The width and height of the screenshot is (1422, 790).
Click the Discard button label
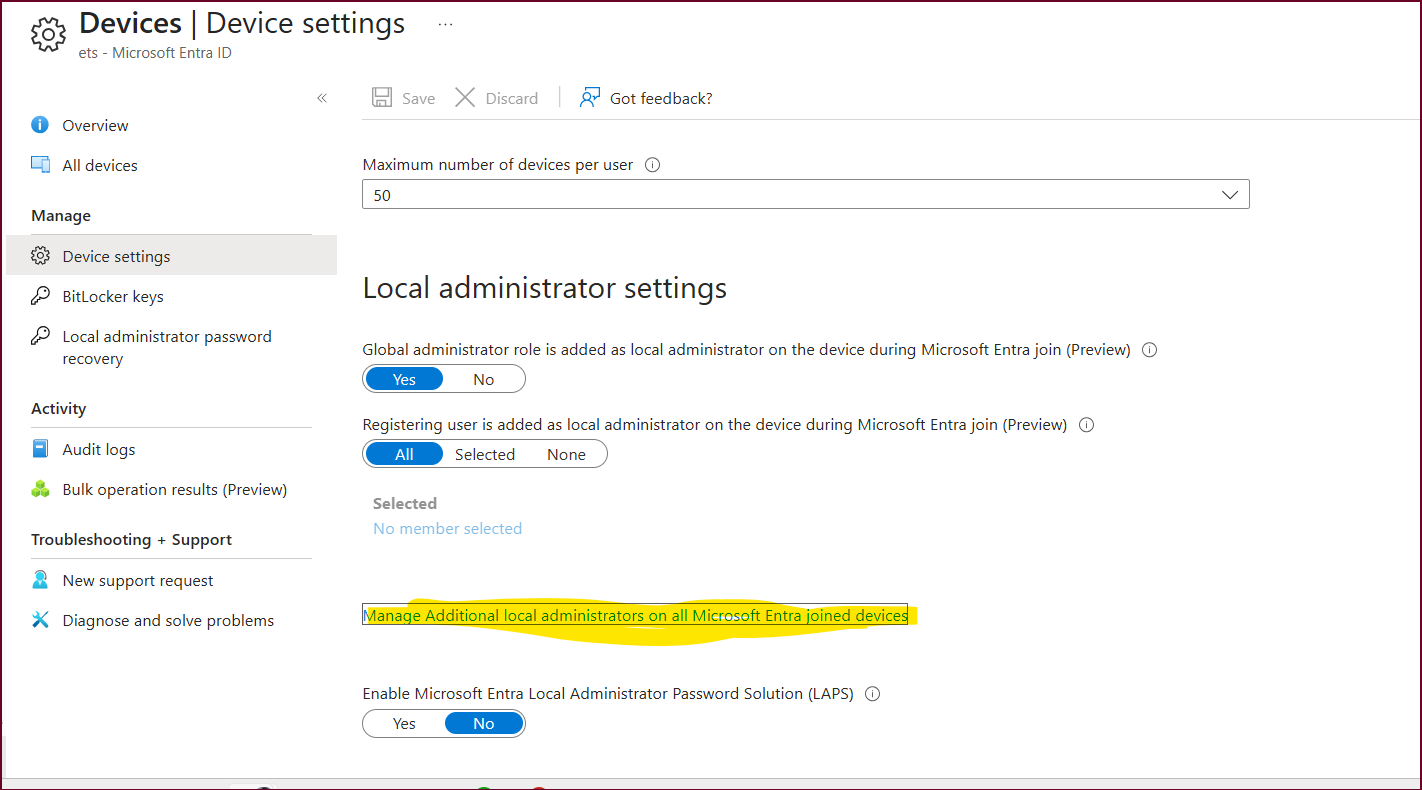coord(512,98)
